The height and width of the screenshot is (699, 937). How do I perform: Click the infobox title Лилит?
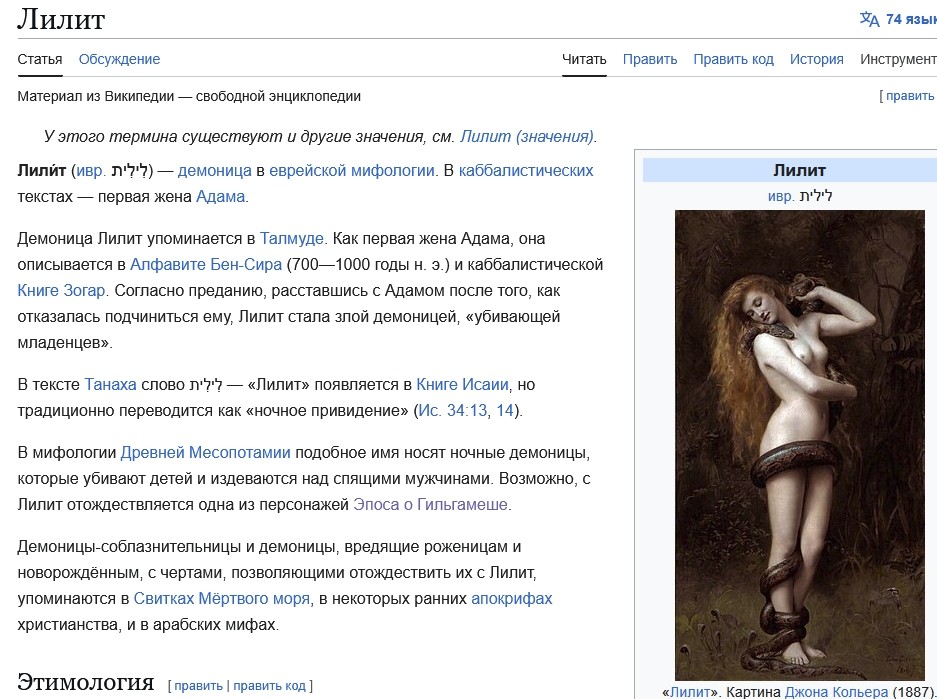tap(800, 170)
